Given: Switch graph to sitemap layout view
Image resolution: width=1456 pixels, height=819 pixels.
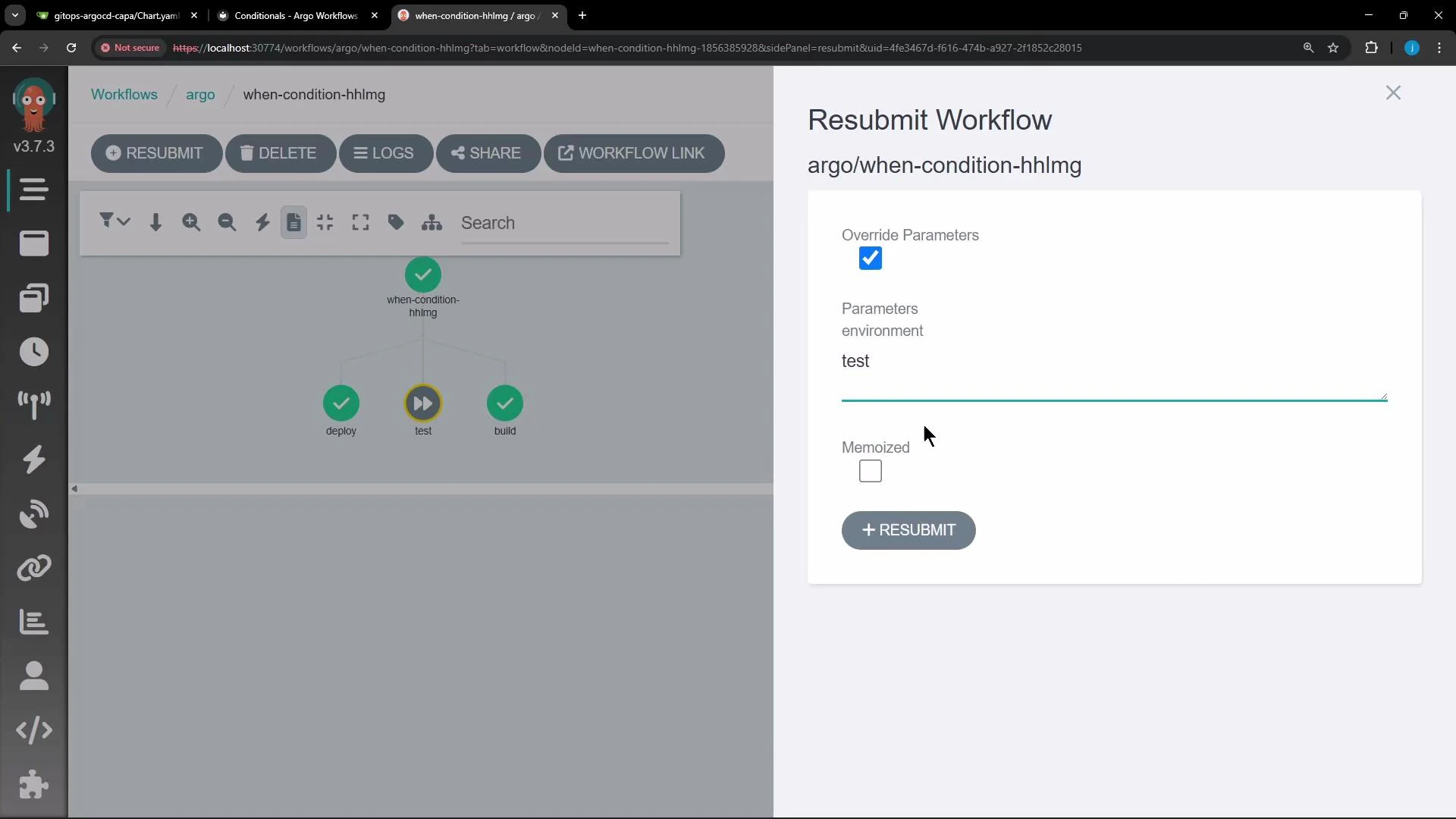Looking at the screenshot, I should tap(431, 221).
